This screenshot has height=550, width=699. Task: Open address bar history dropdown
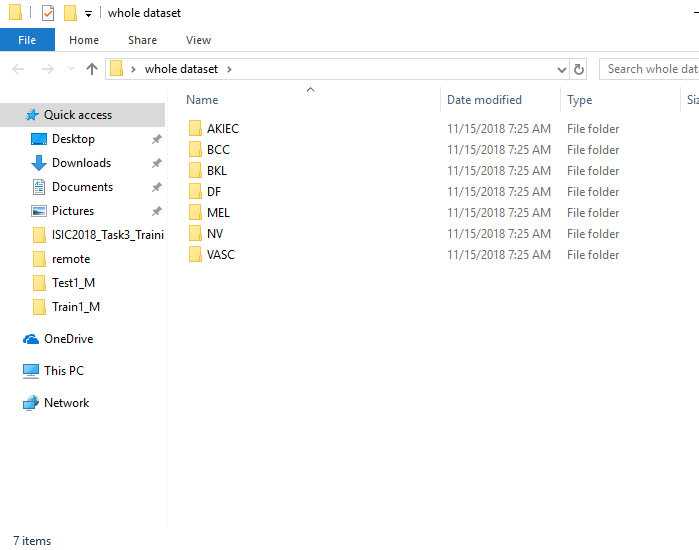click(x=562, y=70)
